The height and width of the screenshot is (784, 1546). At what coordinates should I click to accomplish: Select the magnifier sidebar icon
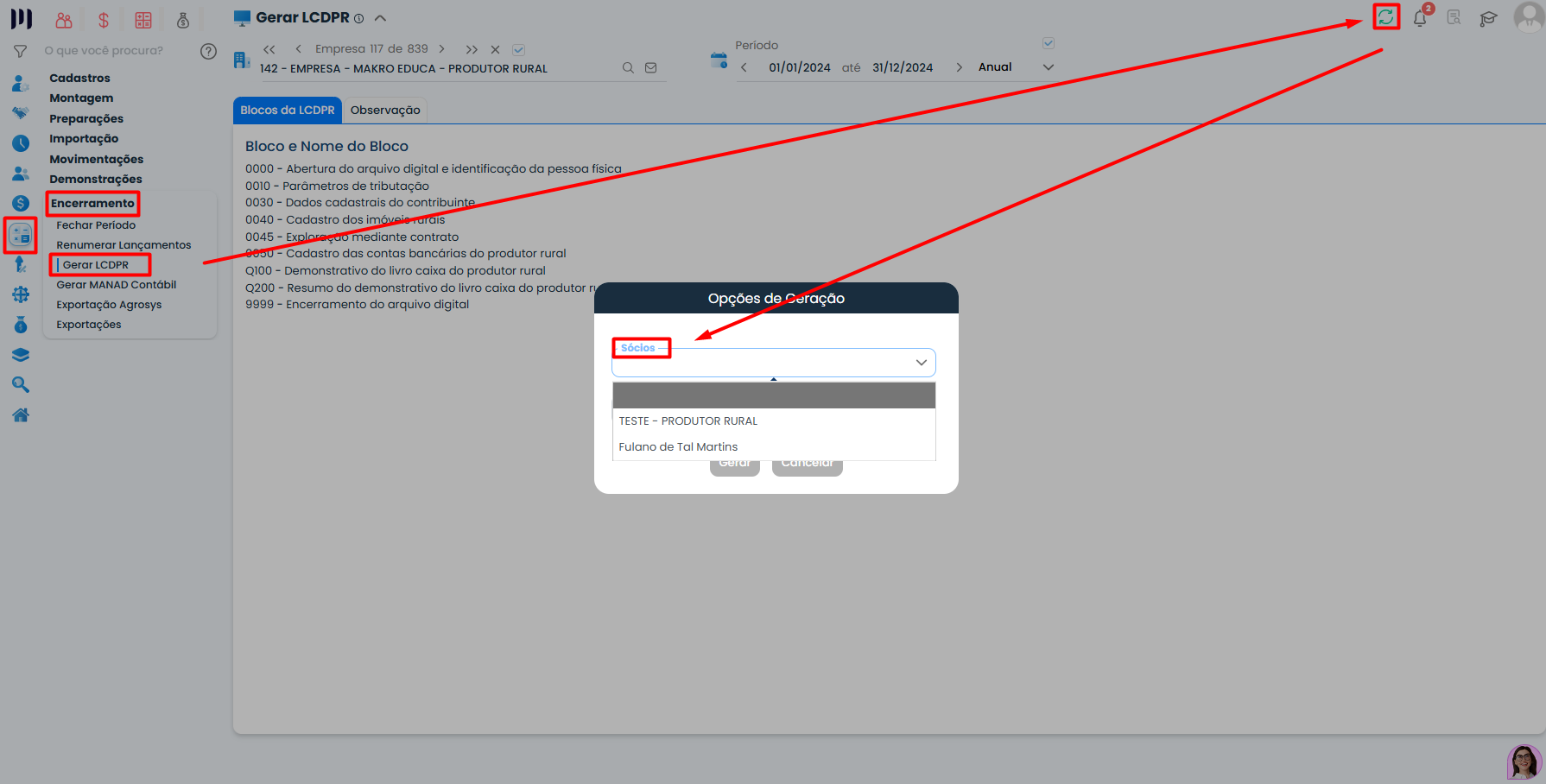(x=21, y=385)
